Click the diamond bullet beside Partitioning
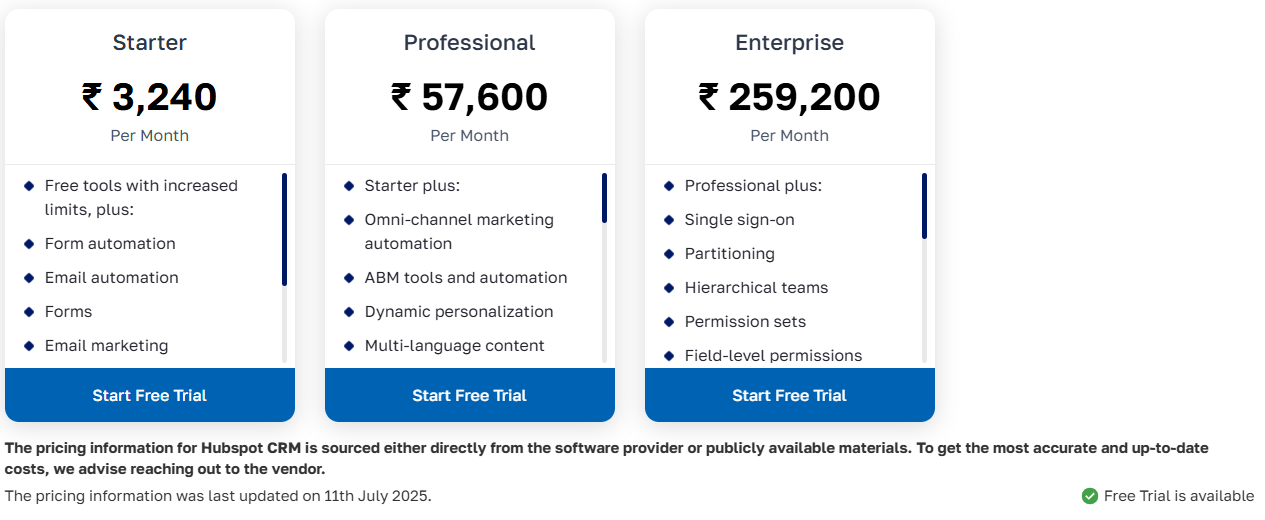Viewport: 1265px width, 520px height. click(669, 253)
